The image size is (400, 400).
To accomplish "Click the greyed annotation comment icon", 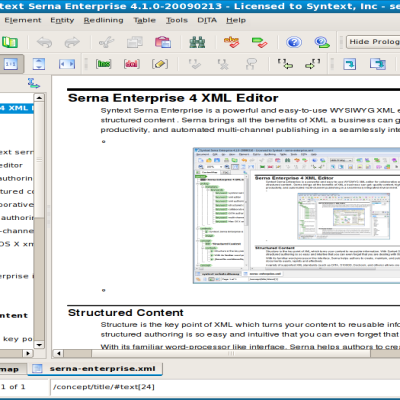I will point(251,64).
